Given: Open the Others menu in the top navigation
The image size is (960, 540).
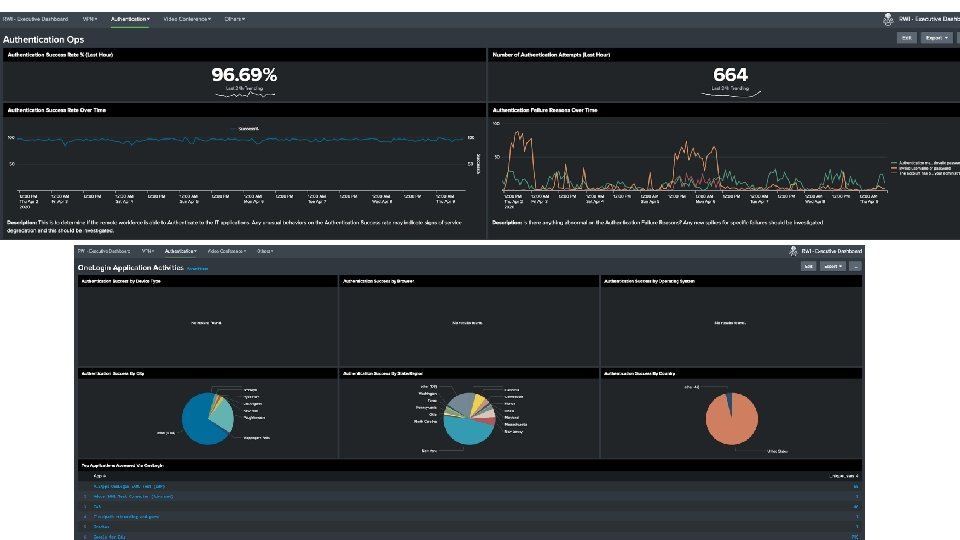Looking at the screenshot, I should (234, 19).
